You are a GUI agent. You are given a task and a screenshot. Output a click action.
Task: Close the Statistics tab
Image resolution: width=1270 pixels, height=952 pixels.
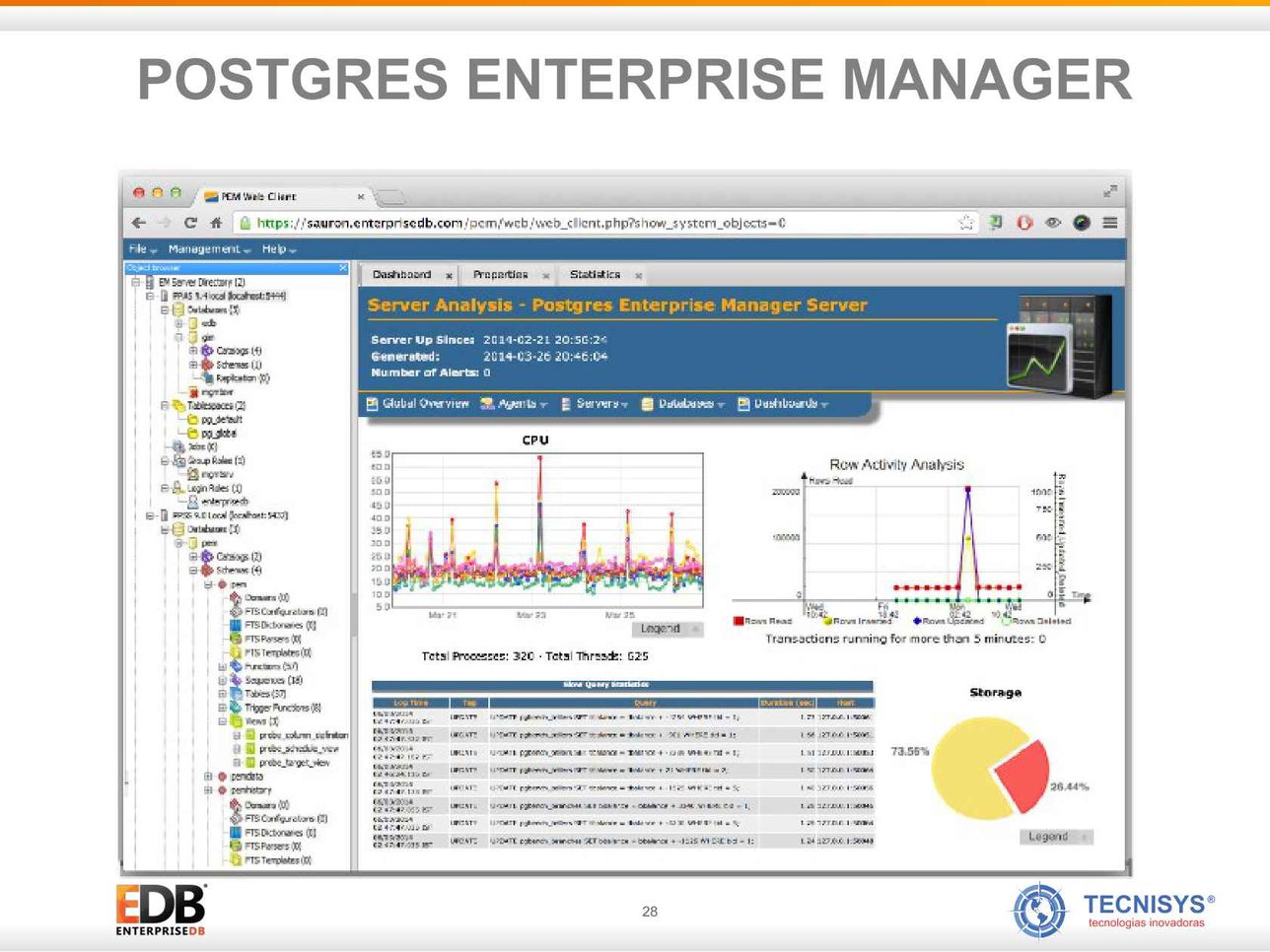click(638, 276)
